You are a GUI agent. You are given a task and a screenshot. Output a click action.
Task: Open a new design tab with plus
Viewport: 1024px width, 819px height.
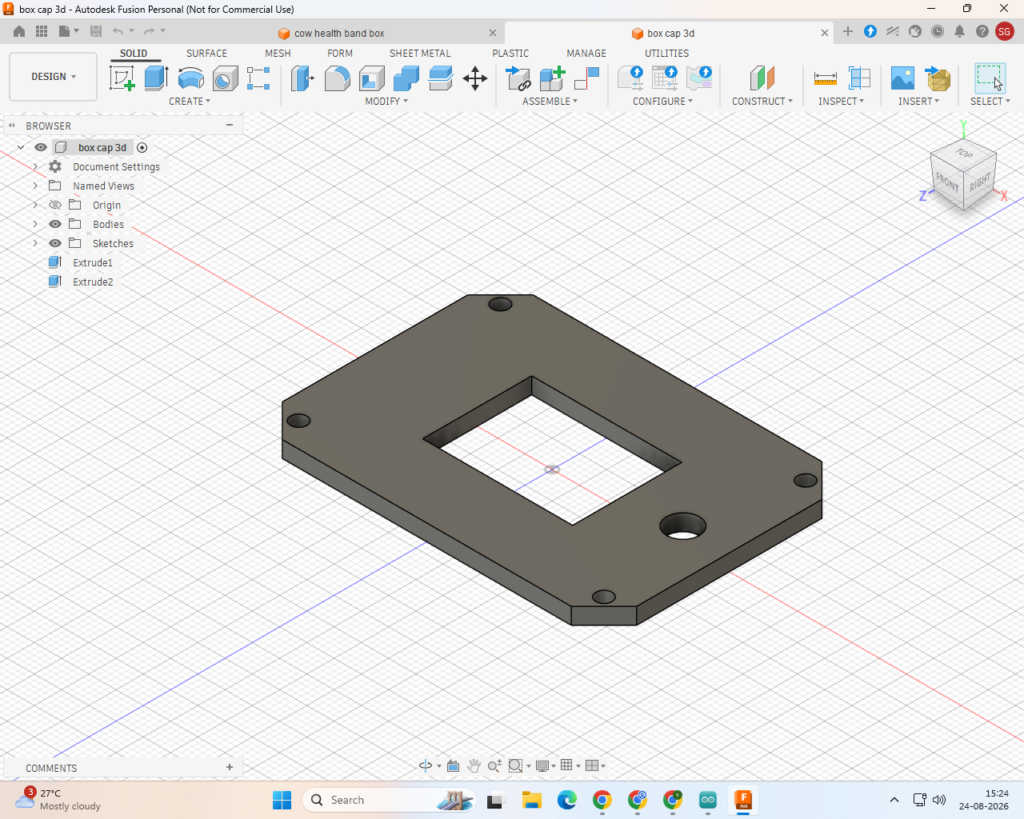tap(848, 31)
